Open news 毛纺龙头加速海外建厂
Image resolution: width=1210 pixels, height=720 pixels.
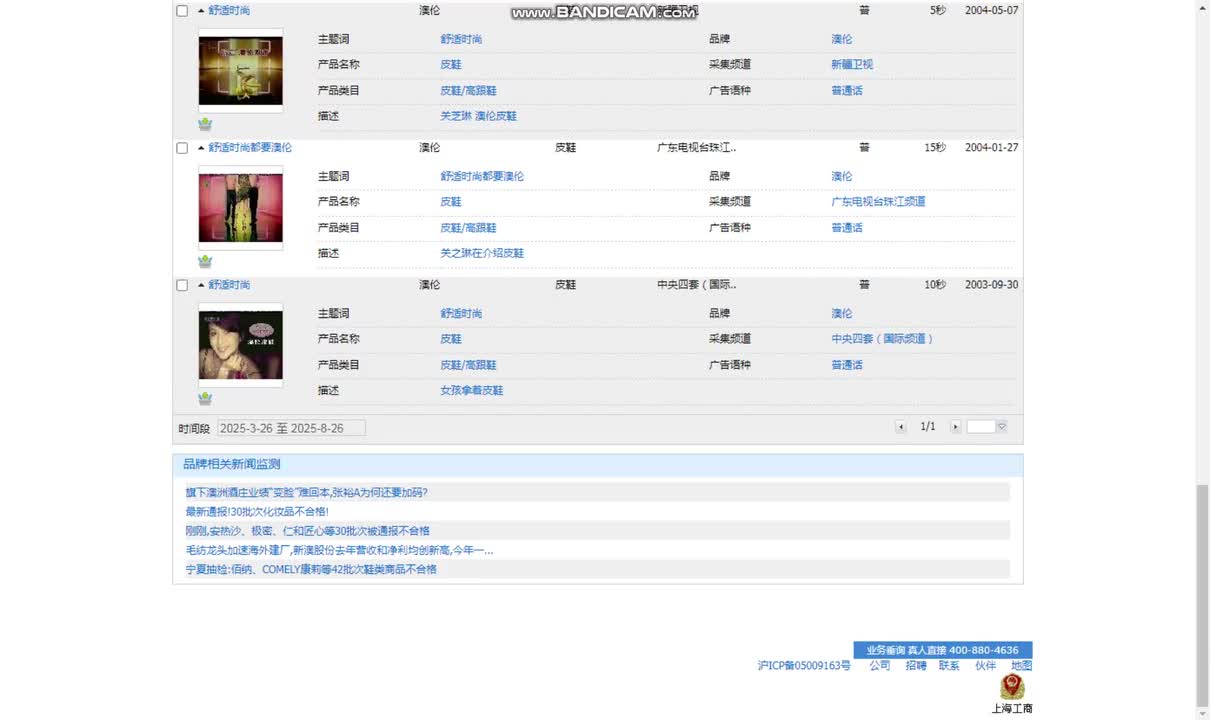tap(339, 550)
